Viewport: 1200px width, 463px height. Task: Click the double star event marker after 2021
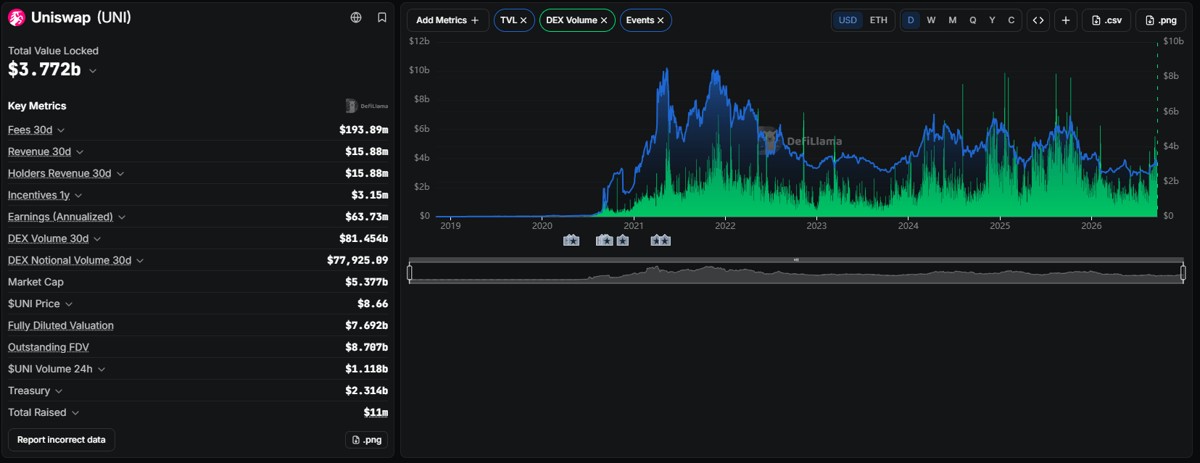(660, 240)
